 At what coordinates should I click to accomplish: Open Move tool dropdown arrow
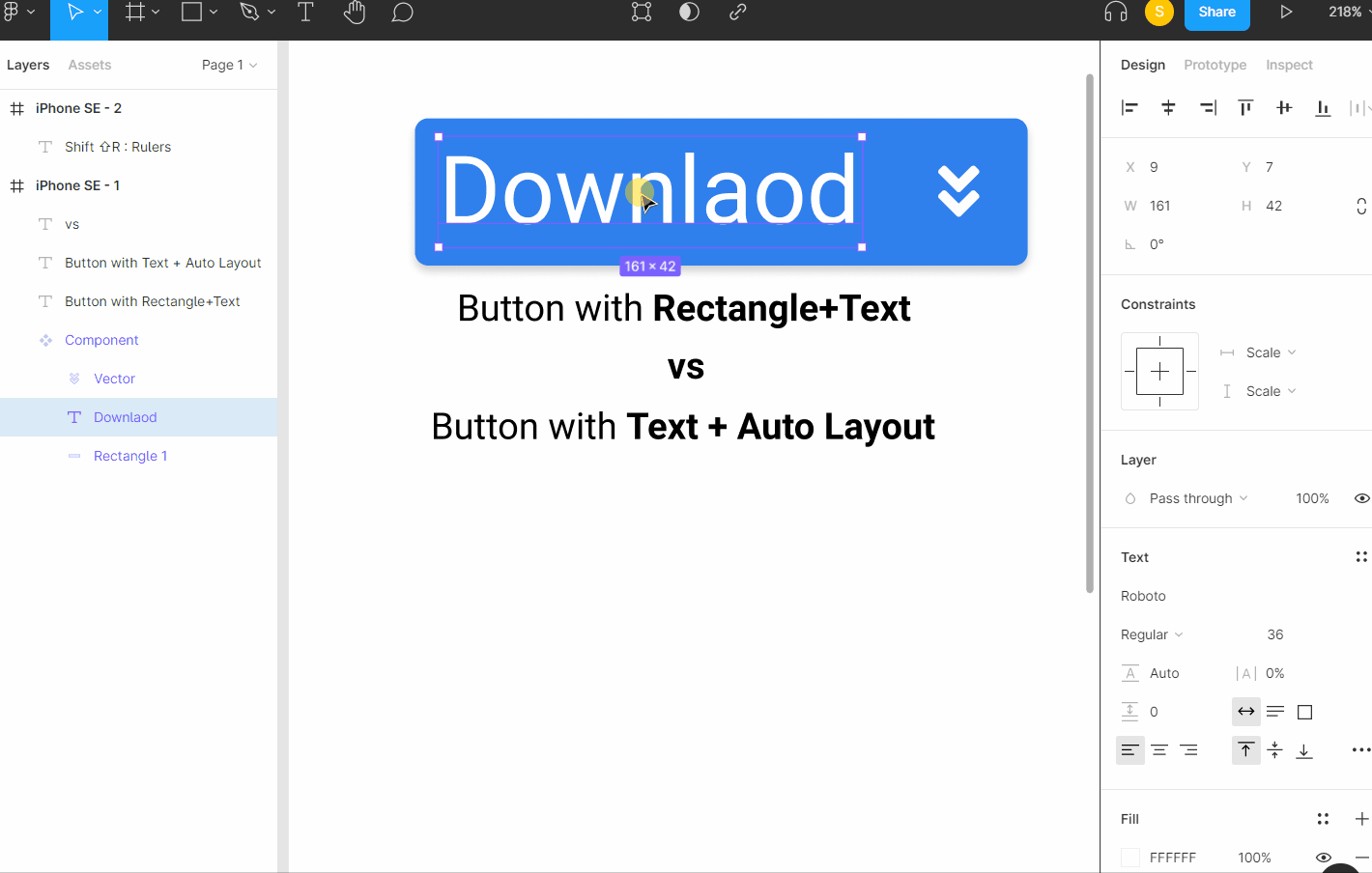point(98,12)
